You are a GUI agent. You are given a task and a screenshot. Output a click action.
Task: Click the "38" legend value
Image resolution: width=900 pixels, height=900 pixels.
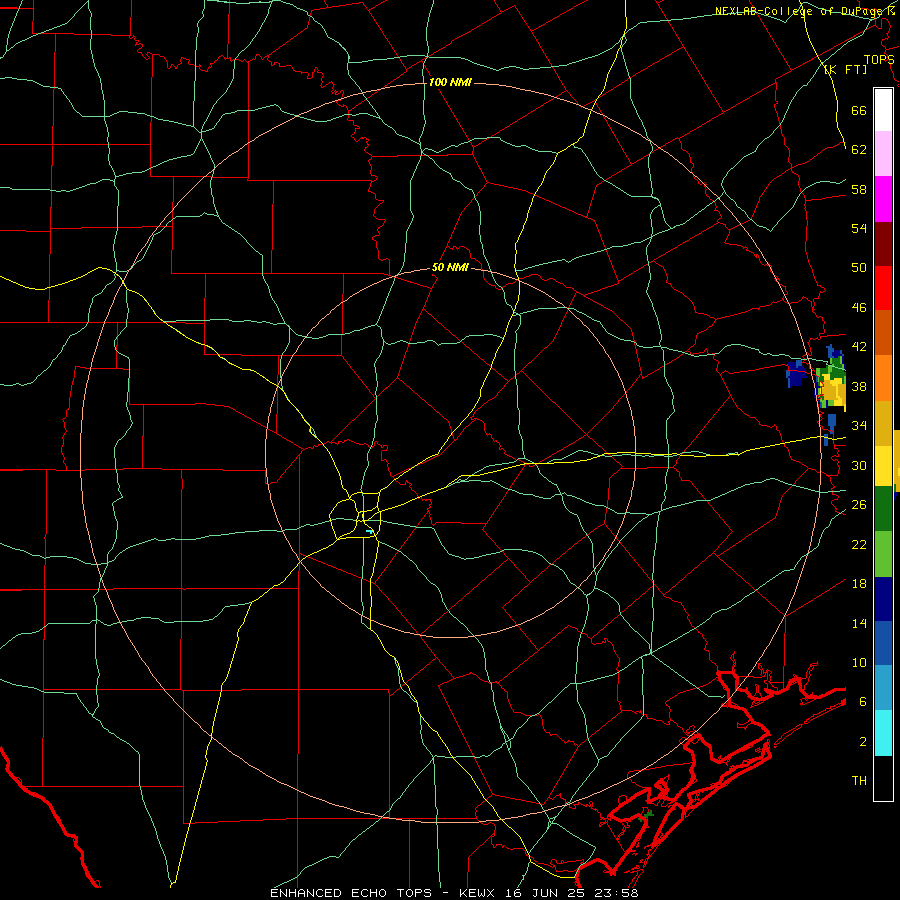pyautogui.click(x=859, y=387)
